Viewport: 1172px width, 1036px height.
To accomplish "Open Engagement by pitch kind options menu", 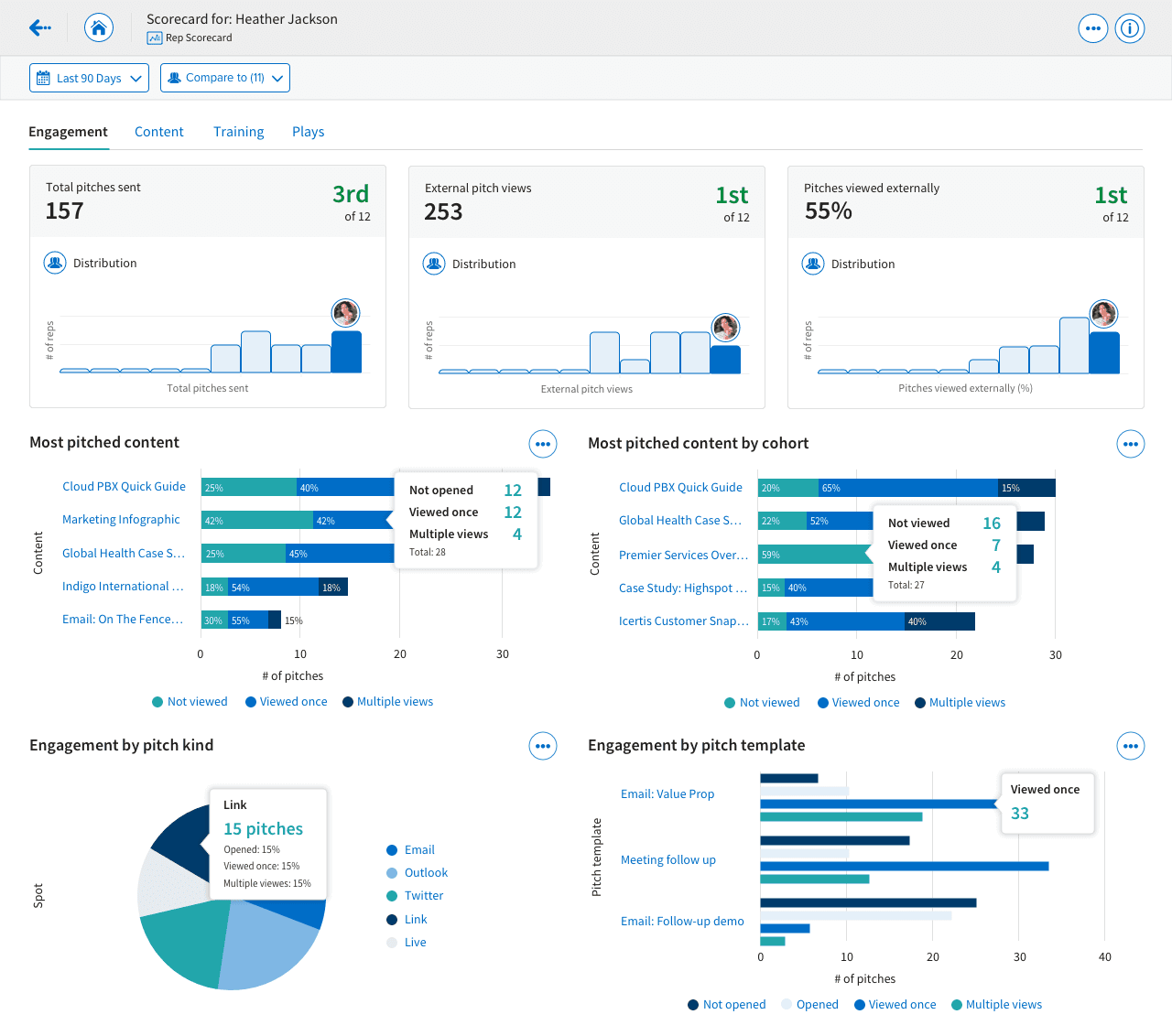I will coord(543,746).
